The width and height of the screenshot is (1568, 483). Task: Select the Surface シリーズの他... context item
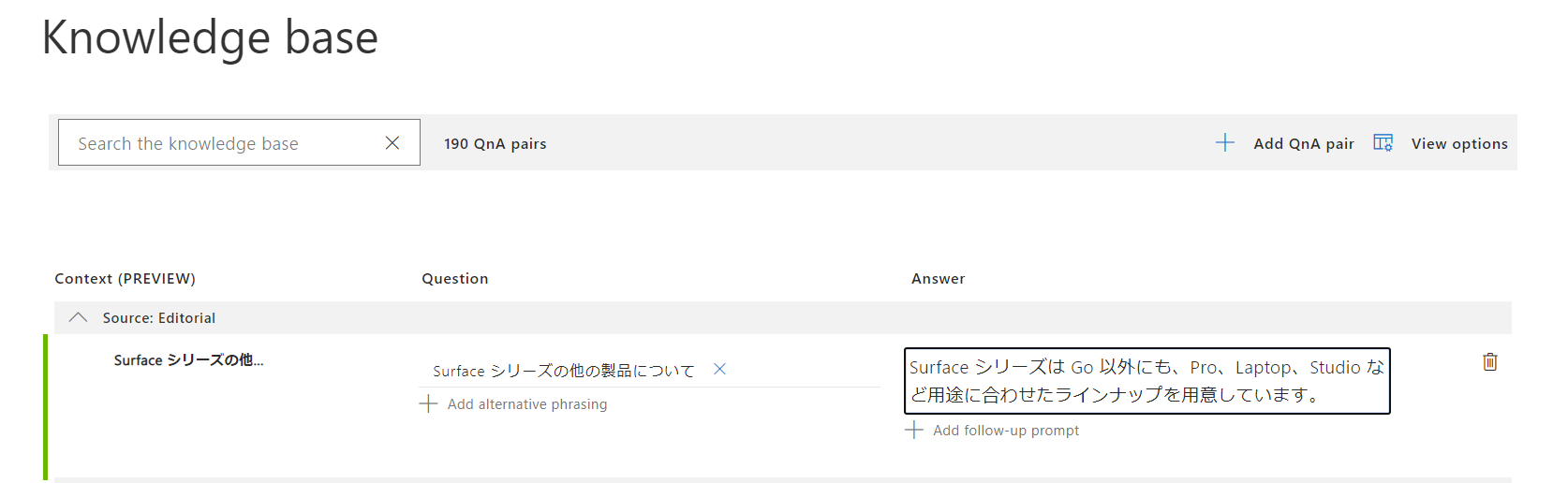coord(188,360)
